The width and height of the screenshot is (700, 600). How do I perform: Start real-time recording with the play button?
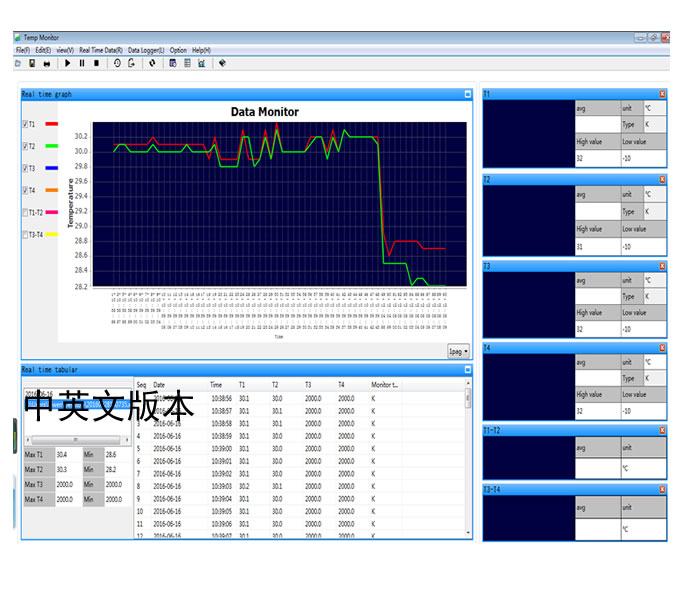click(67, 63)
